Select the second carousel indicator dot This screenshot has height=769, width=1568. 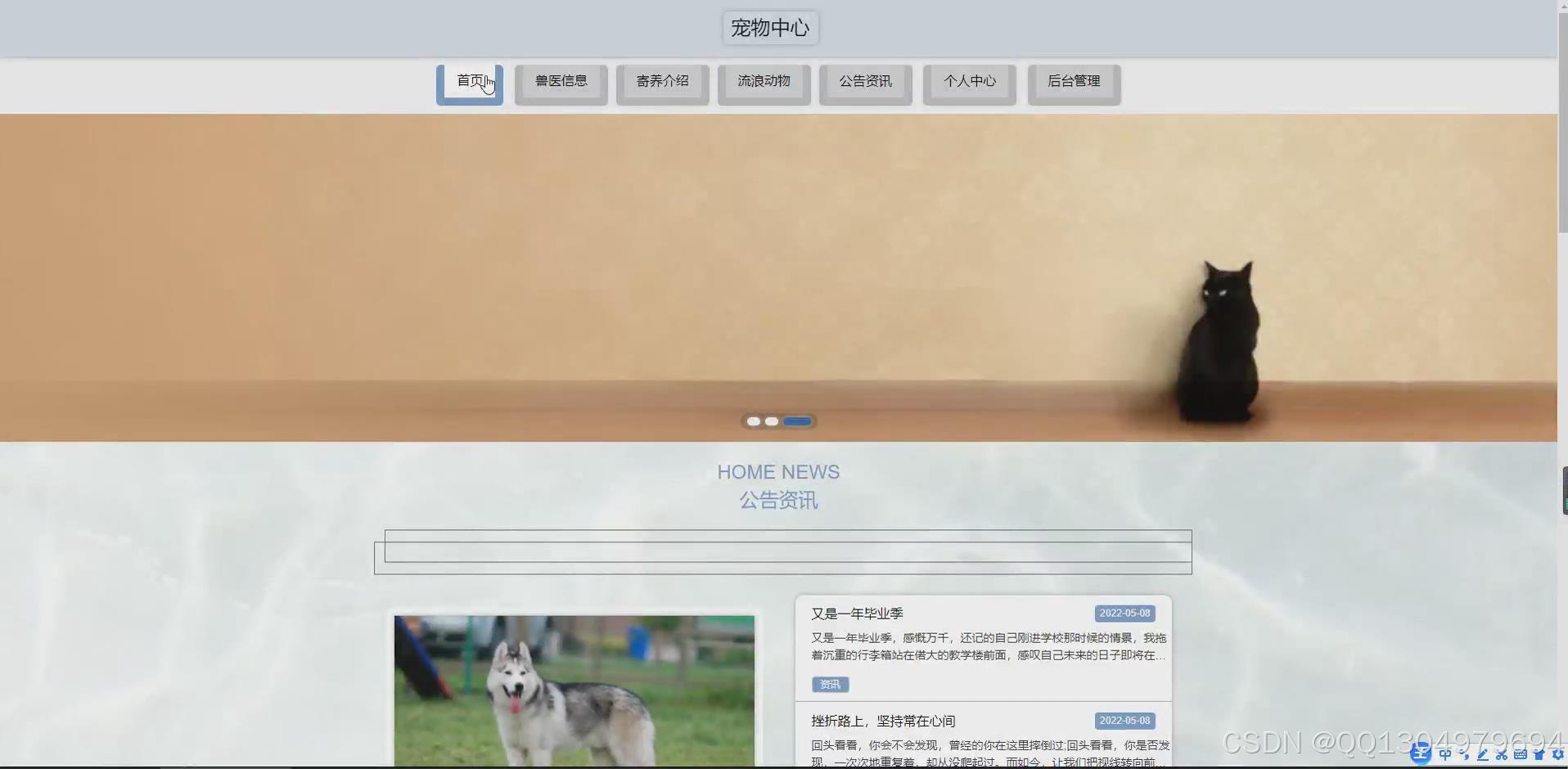(772, 420)
